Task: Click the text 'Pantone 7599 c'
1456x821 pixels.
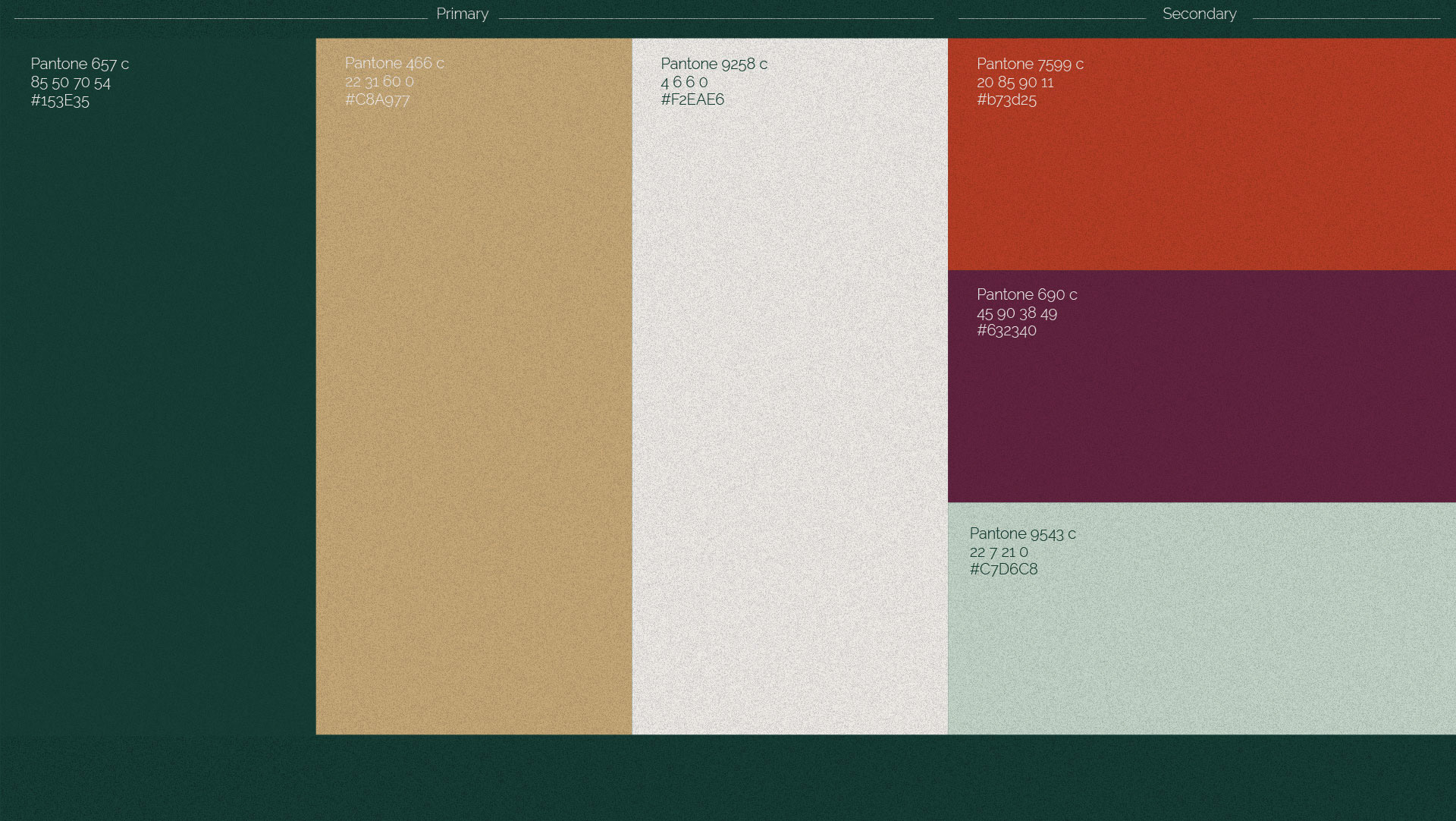Action: click(1030, 64)
